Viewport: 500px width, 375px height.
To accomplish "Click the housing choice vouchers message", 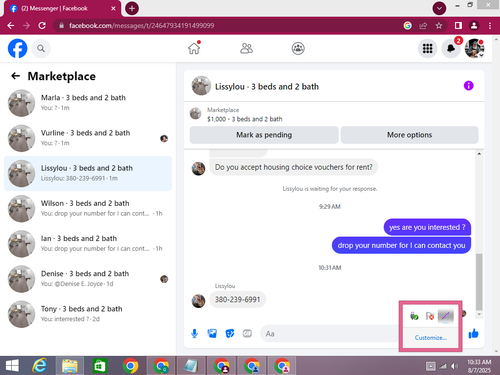I will coord(293,167).
